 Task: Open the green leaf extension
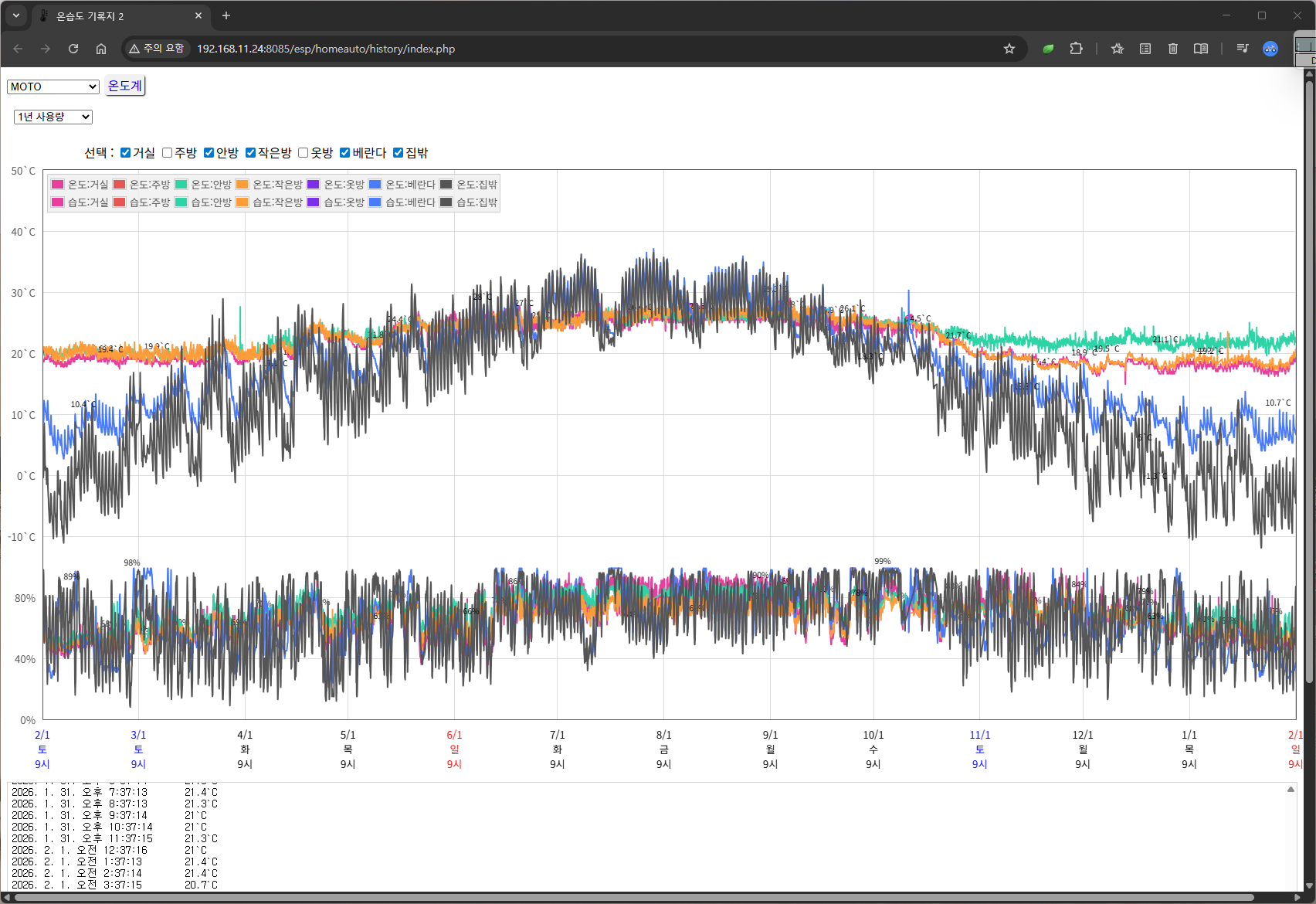[x=1048, y=49]
